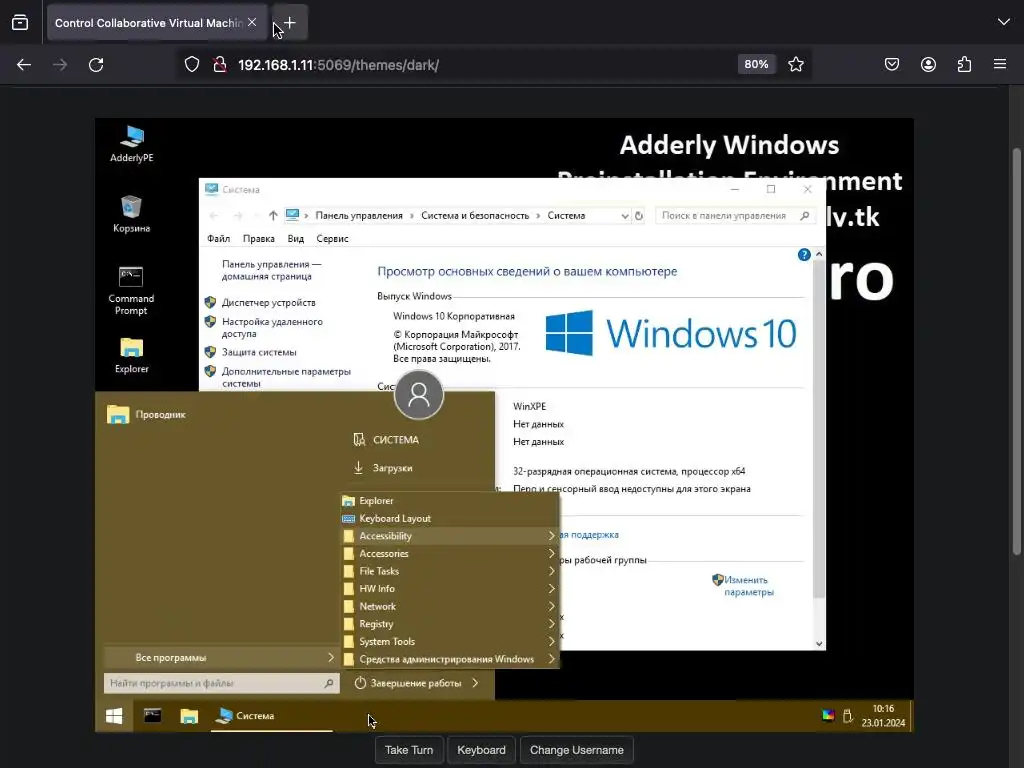This screenshot has height=768, width=1024.
Task: Click the taskbar clock showing 10:16
Action: [x=883, y=716]
